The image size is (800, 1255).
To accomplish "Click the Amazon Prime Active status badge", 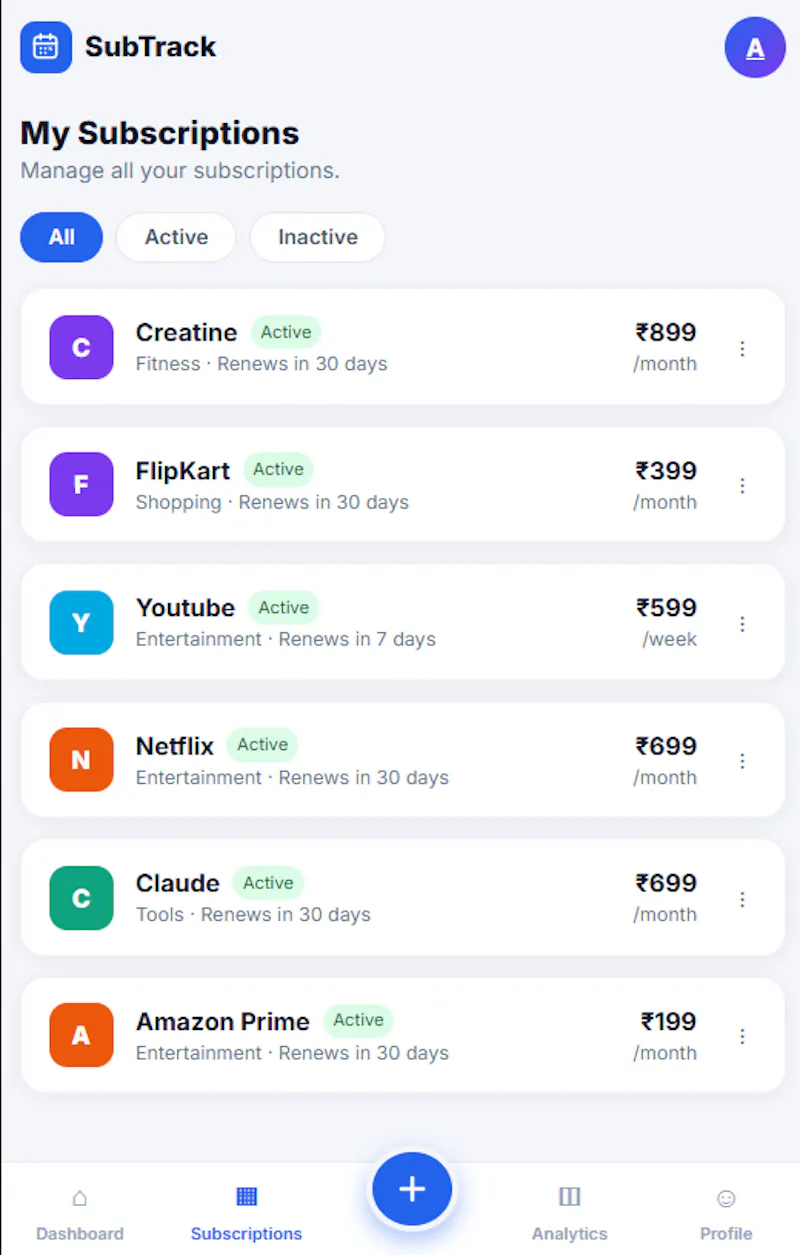I will (x=358, y=1020).
